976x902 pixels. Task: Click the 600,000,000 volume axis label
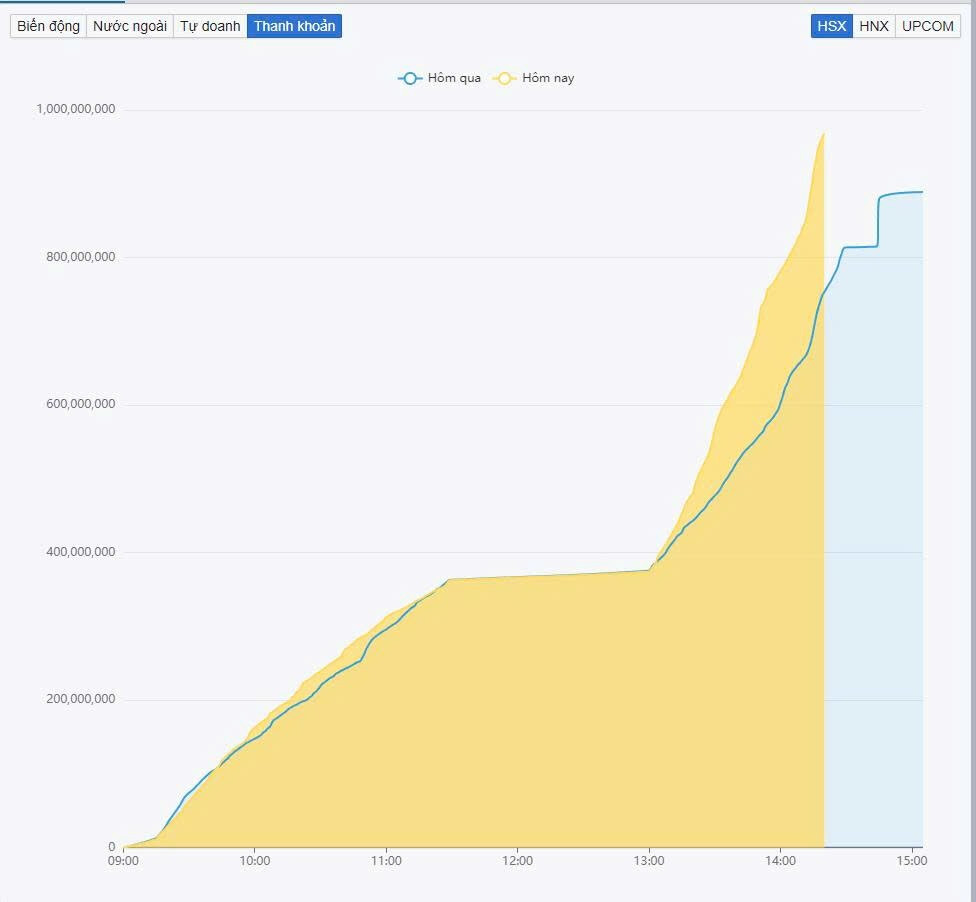pyautogui.click(x=80, y=404)
